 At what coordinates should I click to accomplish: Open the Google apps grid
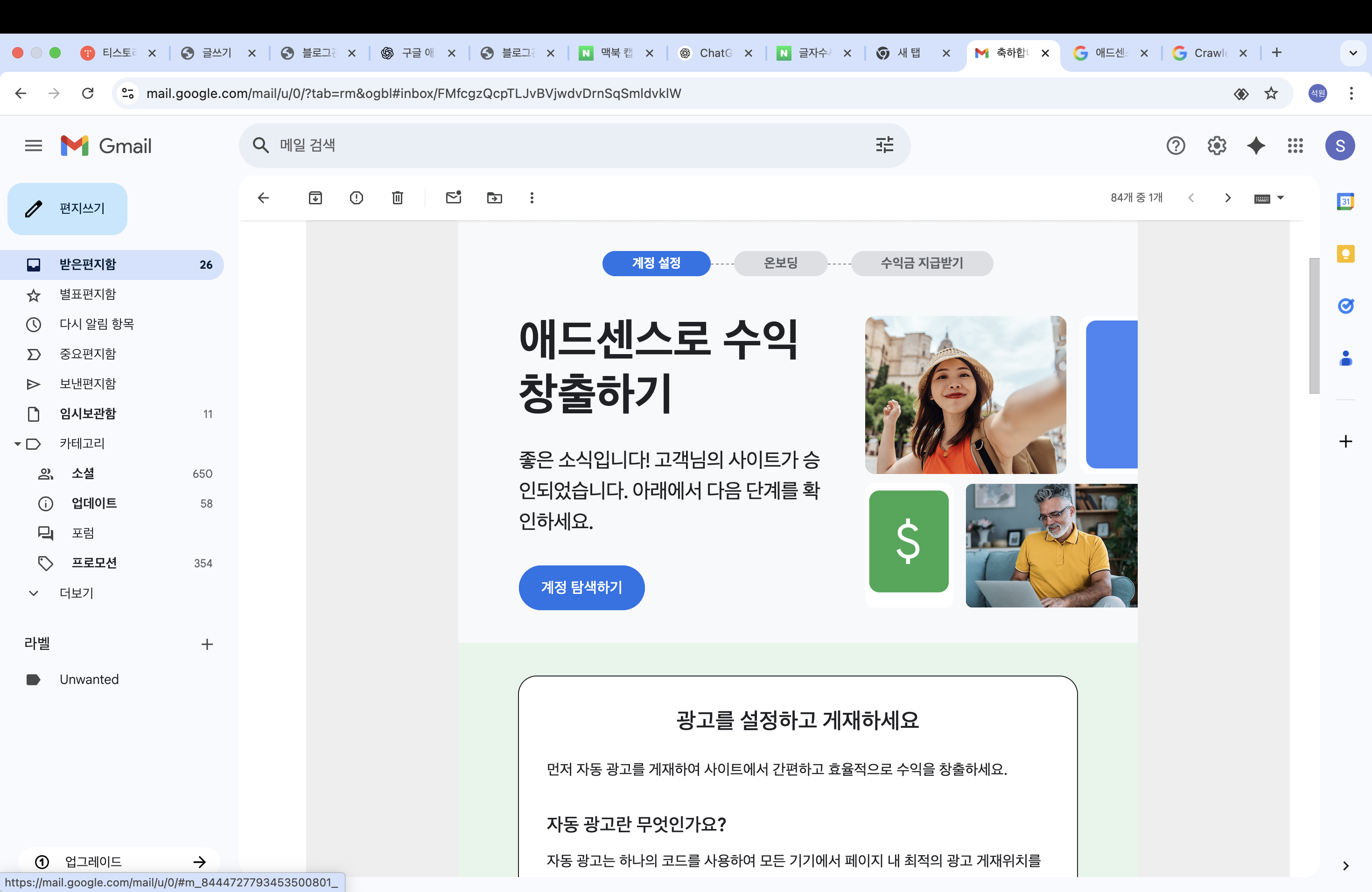[1295, 145]
